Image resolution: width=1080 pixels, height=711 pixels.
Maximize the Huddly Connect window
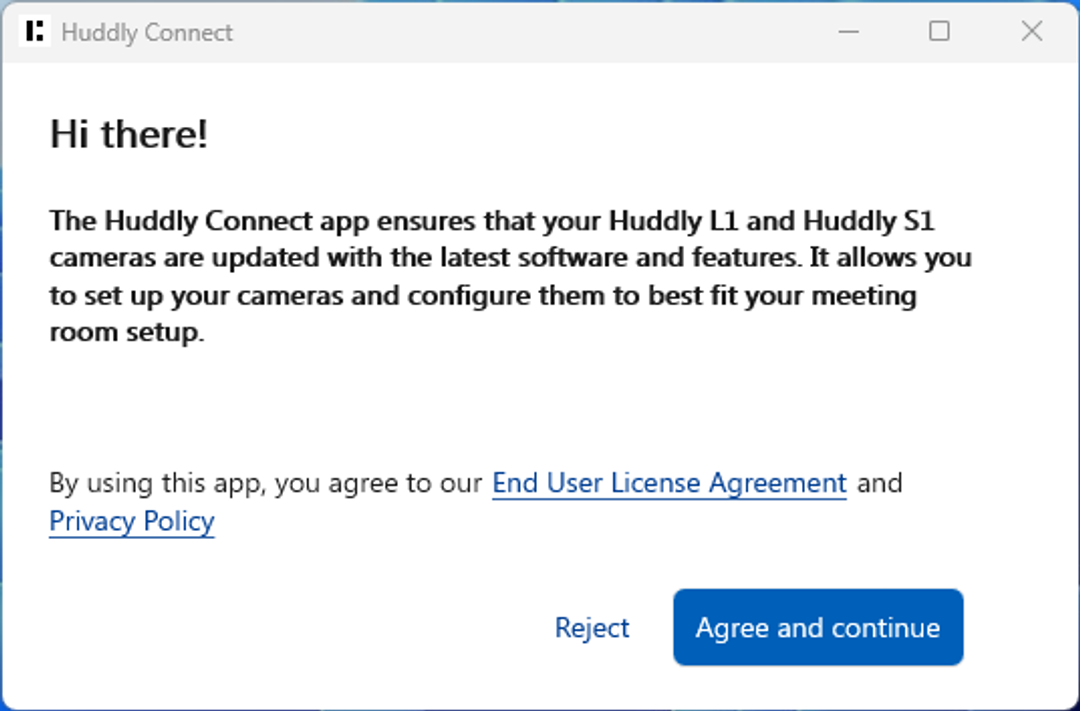click(939, 32)
